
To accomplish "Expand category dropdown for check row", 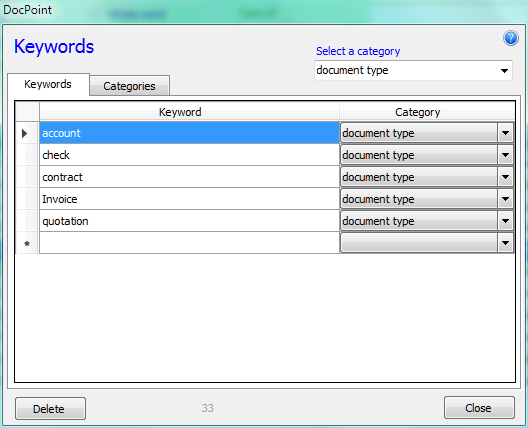I will [505, 155].
